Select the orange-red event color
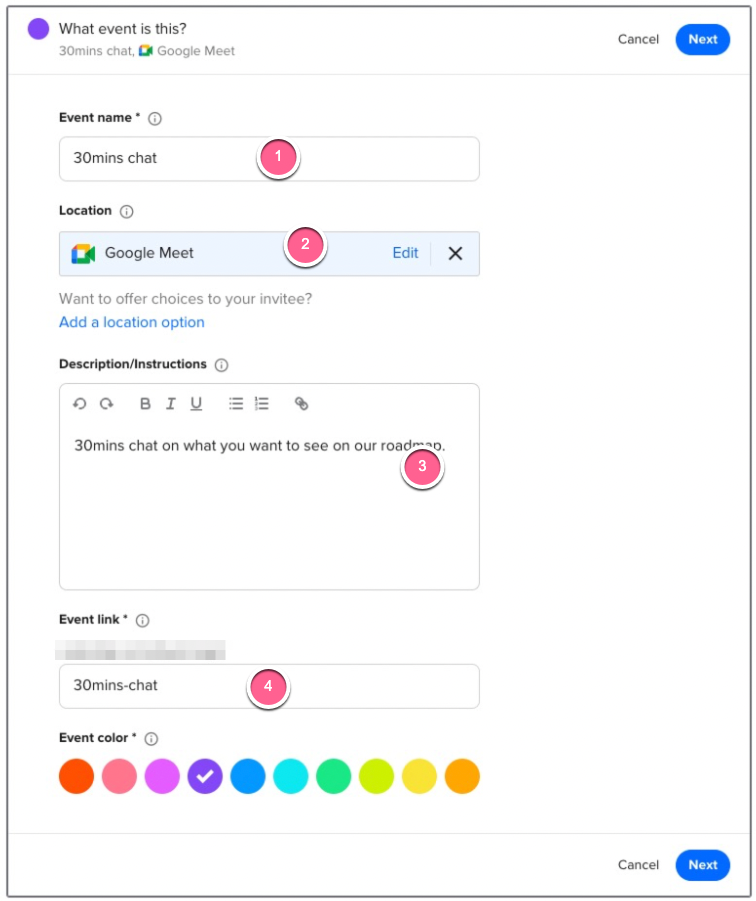Viewport: 756px width, 901px height. (76, 776)
